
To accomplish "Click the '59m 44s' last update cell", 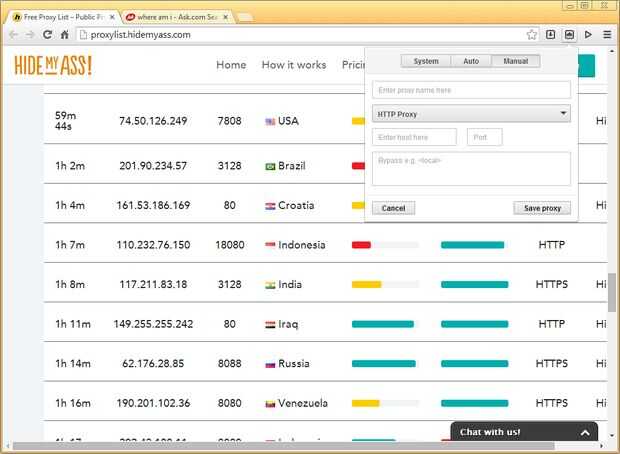I will (66, 121).
